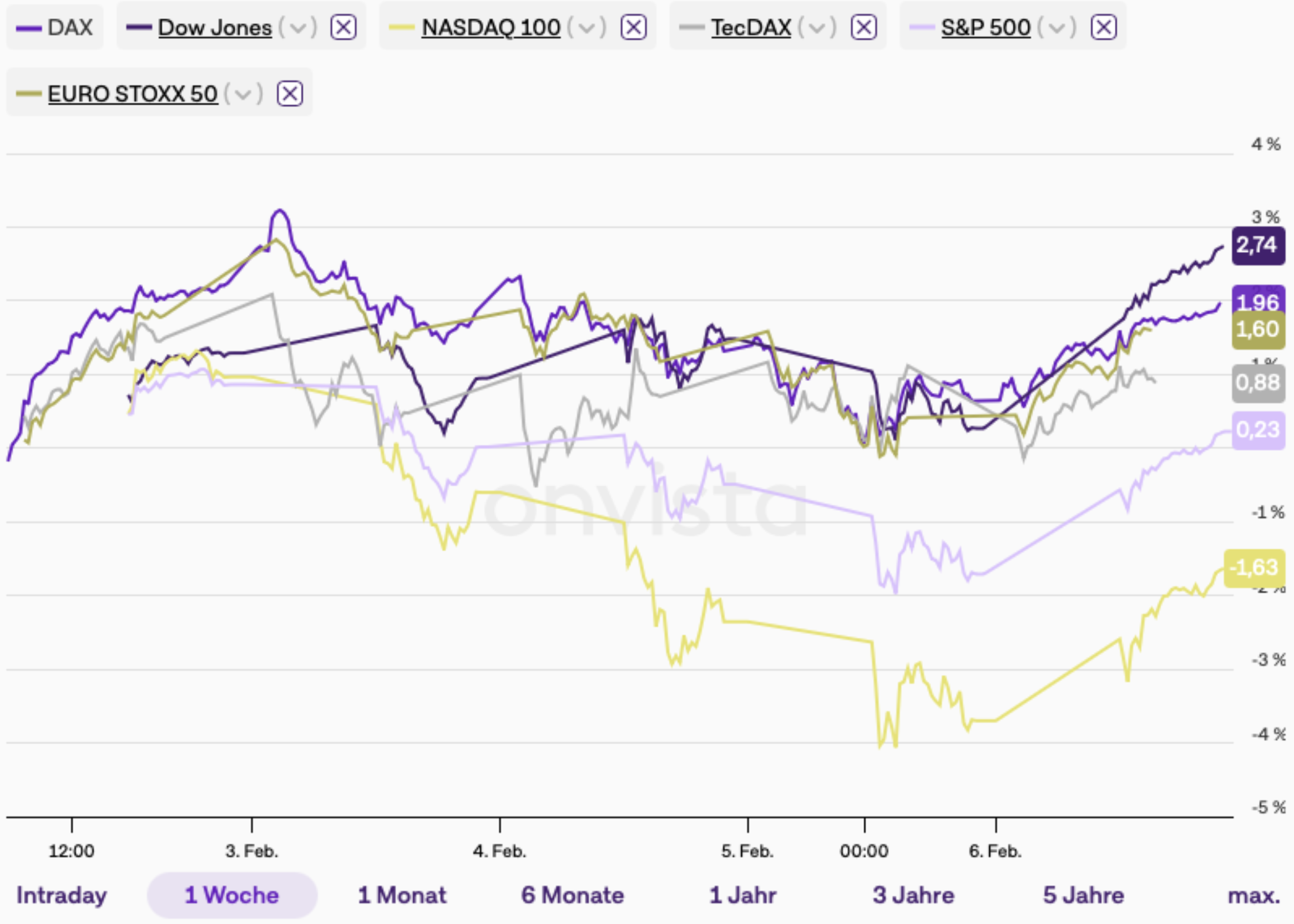Screen dimensions: 1294x924
Task: Expand the Dow Jones chevron dropdown
Action: tap(299, 27)
